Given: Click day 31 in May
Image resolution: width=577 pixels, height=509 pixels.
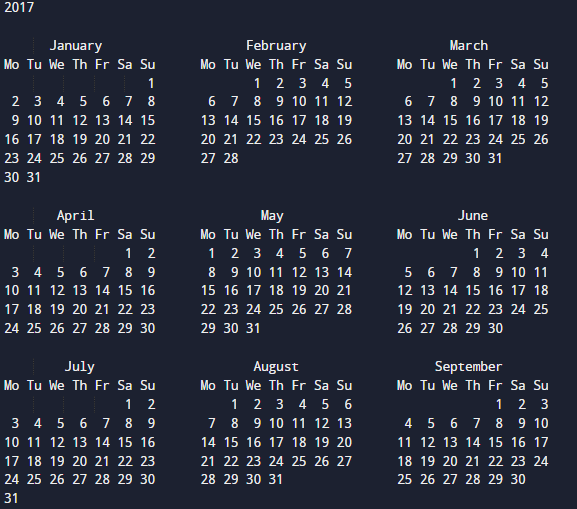Looking at the screenshot, I should (253, 328).
